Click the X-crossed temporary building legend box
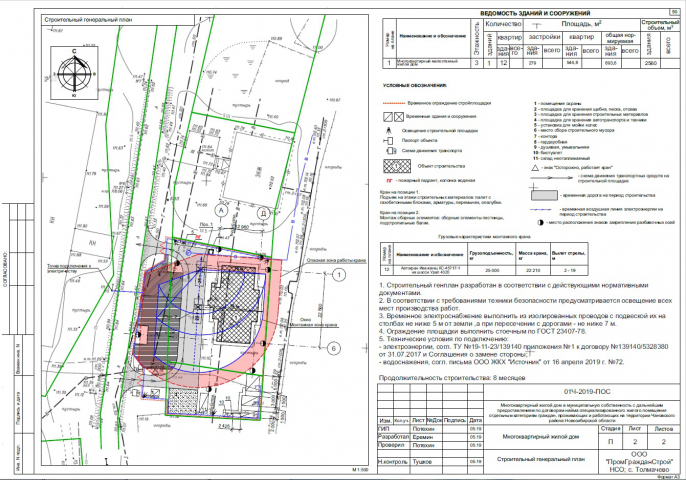The image size is (686, 480). 399,117
